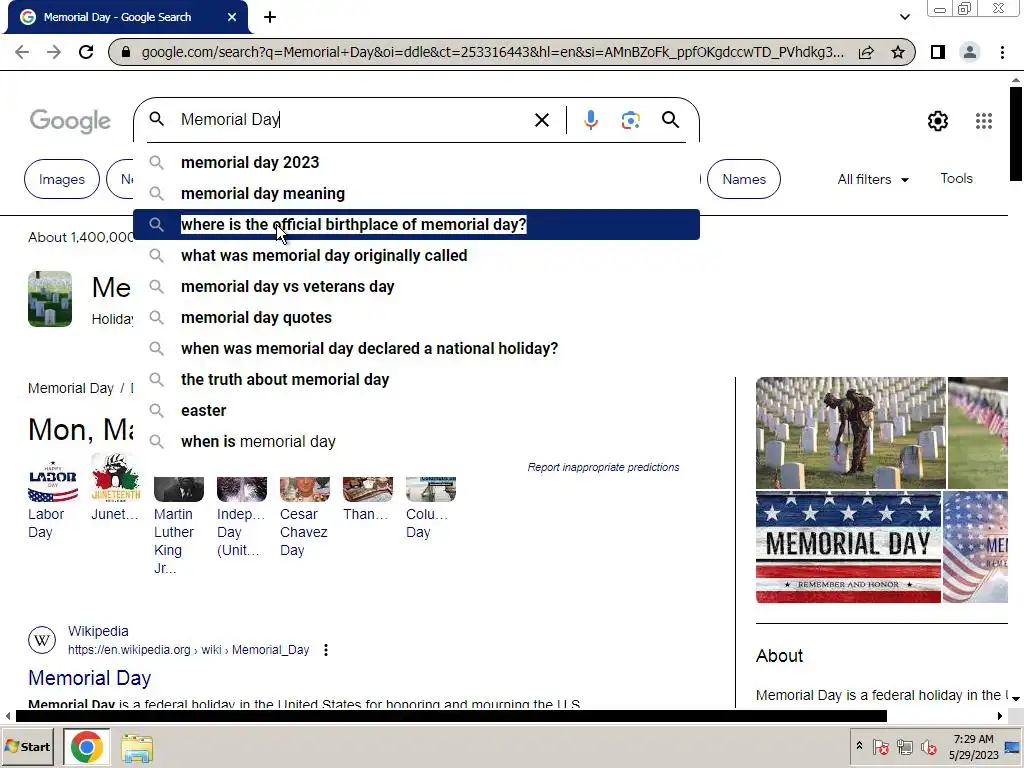
Task: Choose when declared a national holiday suggestion
Action: pyautogui.click(x=416, y=349)
